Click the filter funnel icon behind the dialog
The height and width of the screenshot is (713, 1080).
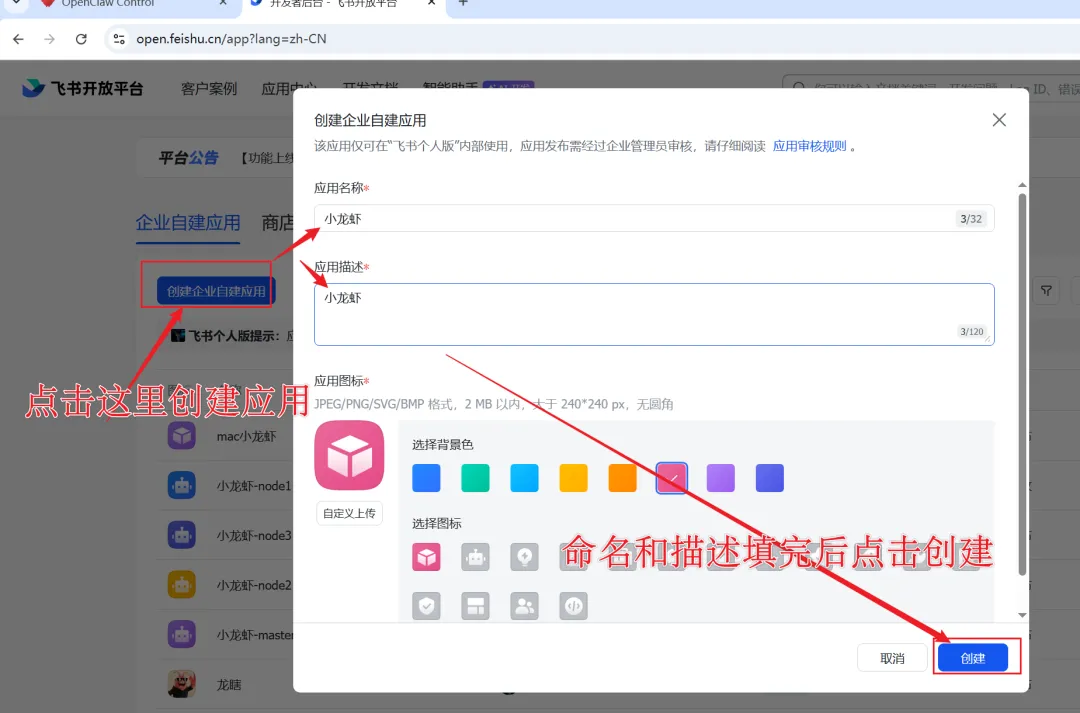pyautogui.click(x=1046, y=291)
